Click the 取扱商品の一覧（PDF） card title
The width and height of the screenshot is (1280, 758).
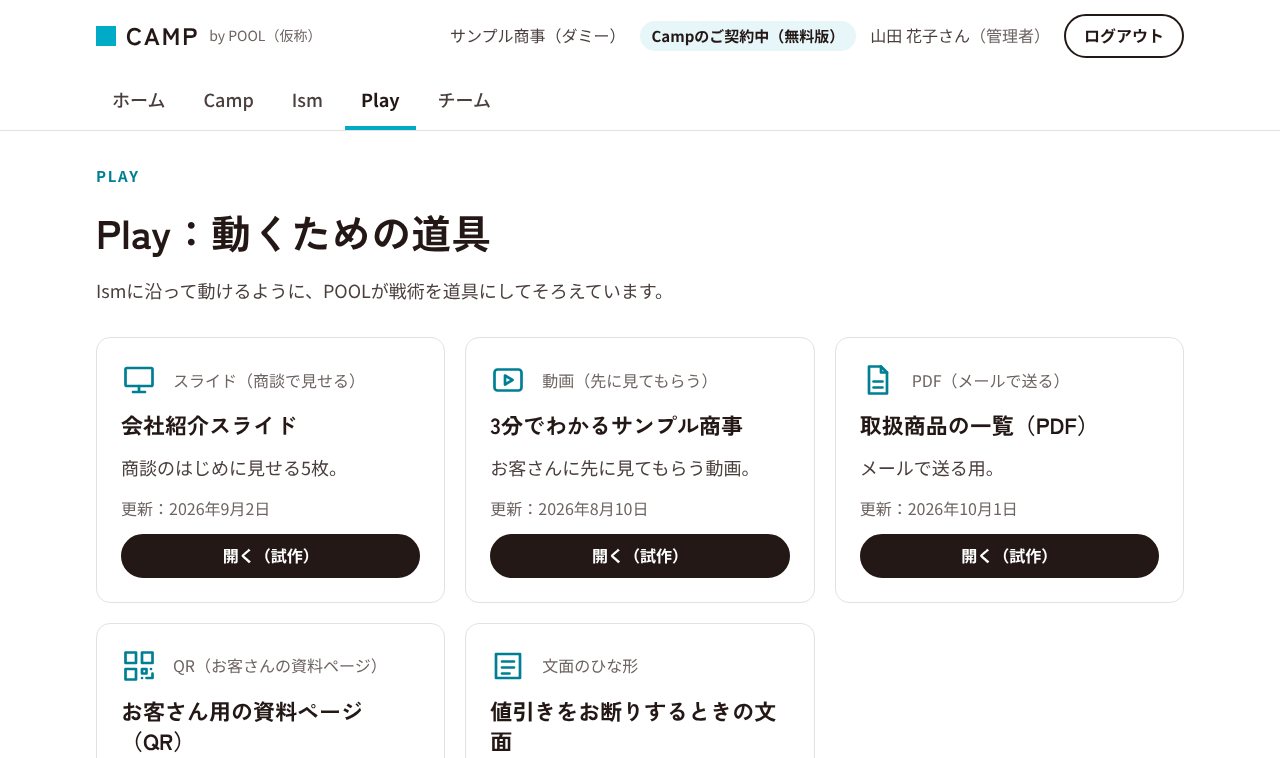point(977,425)
